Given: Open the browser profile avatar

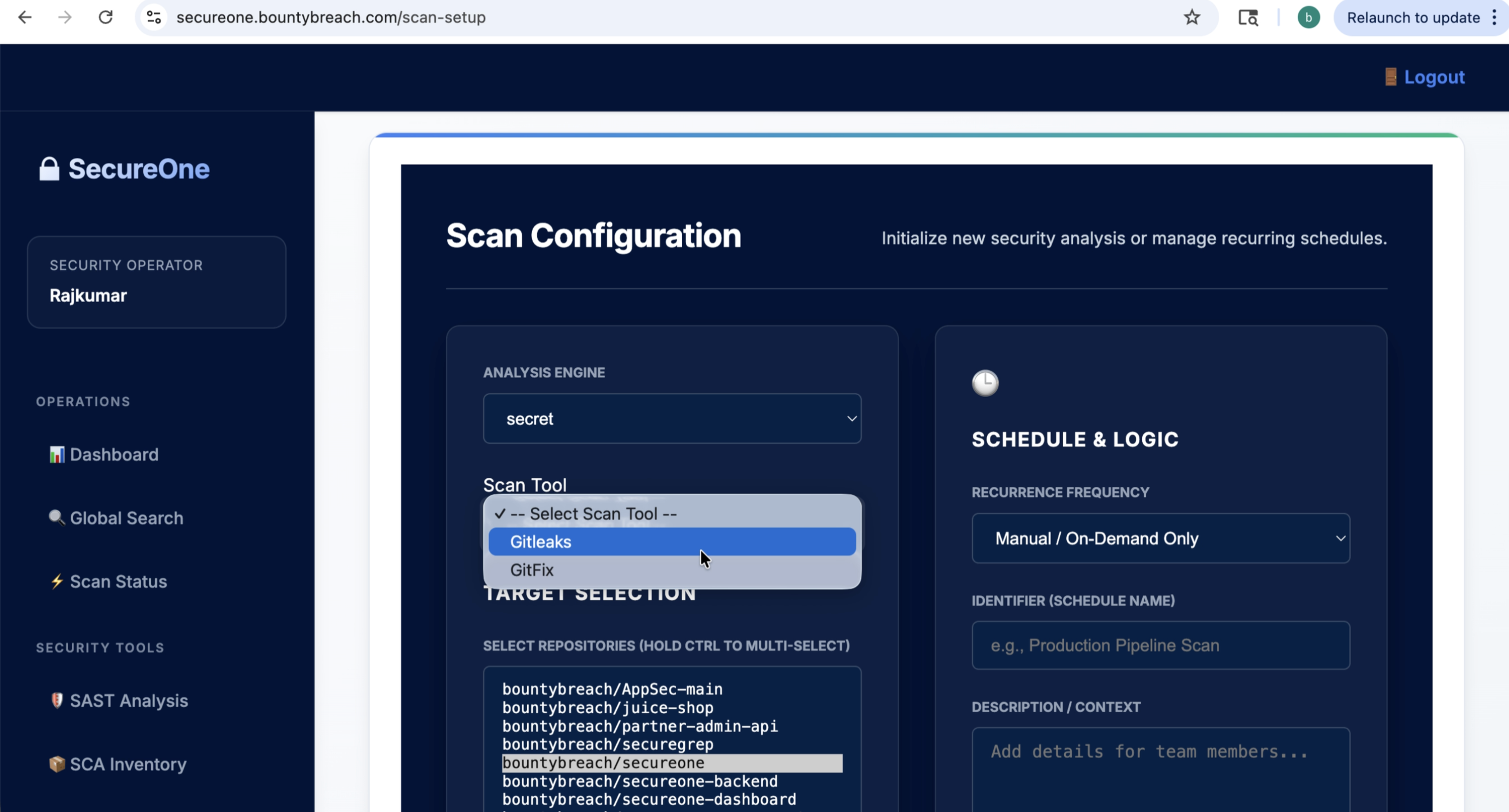Looking at the screenshot, I should point(1308,17).
